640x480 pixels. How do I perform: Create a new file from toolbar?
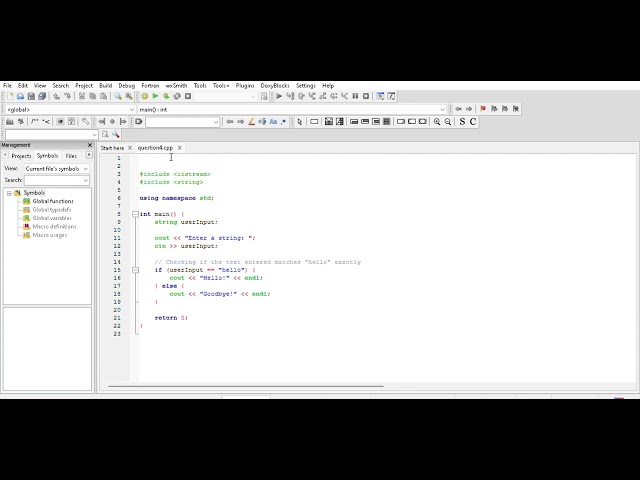click(10, 96)
